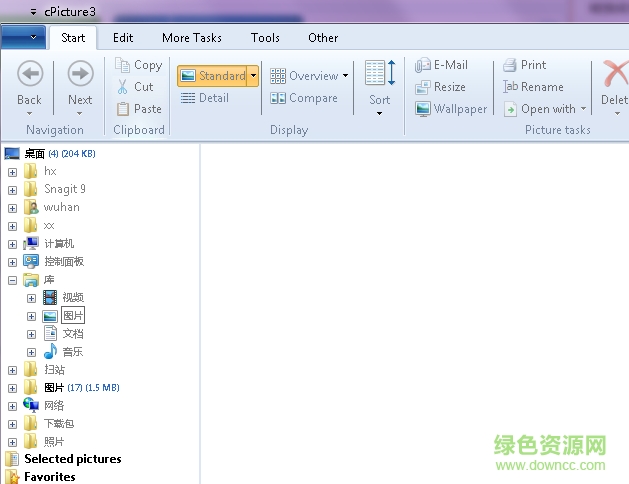Open the Sort options icon

(379, 75)
